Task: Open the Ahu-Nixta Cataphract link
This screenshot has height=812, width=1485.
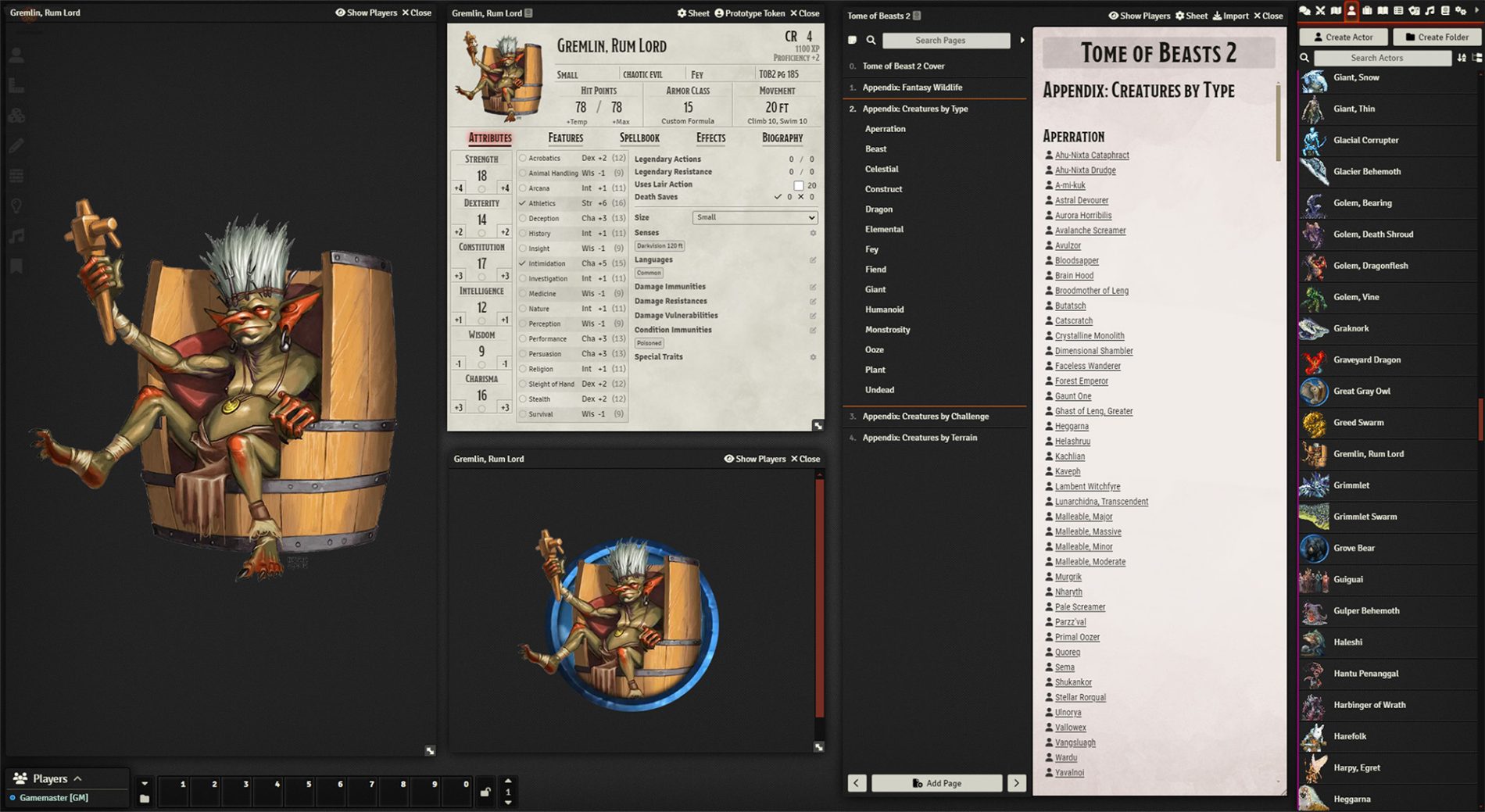Action: click(1091, 156)
